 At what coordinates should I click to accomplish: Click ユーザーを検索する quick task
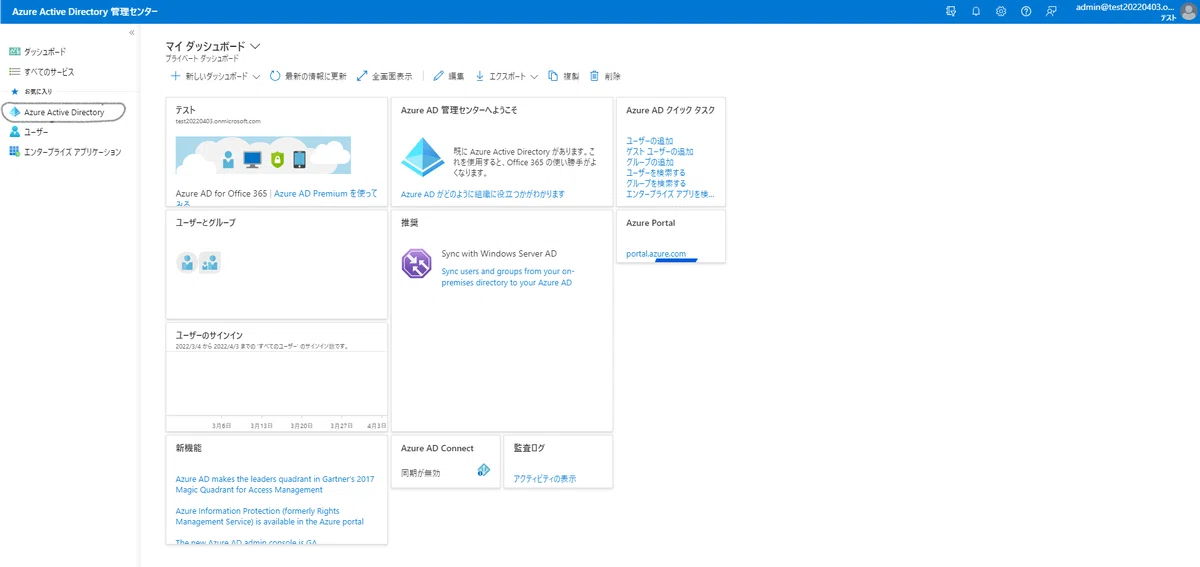click(x=656, y=172)
